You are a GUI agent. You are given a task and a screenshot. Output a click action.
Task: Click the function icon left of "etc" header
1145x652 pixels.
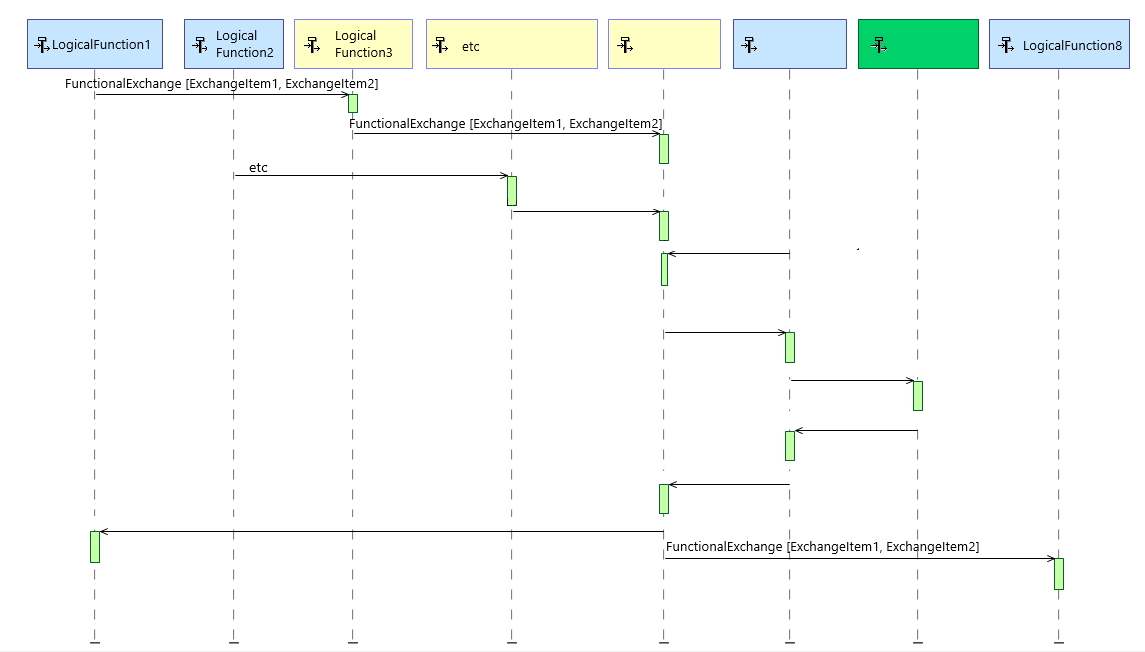[x=440, y=45]
